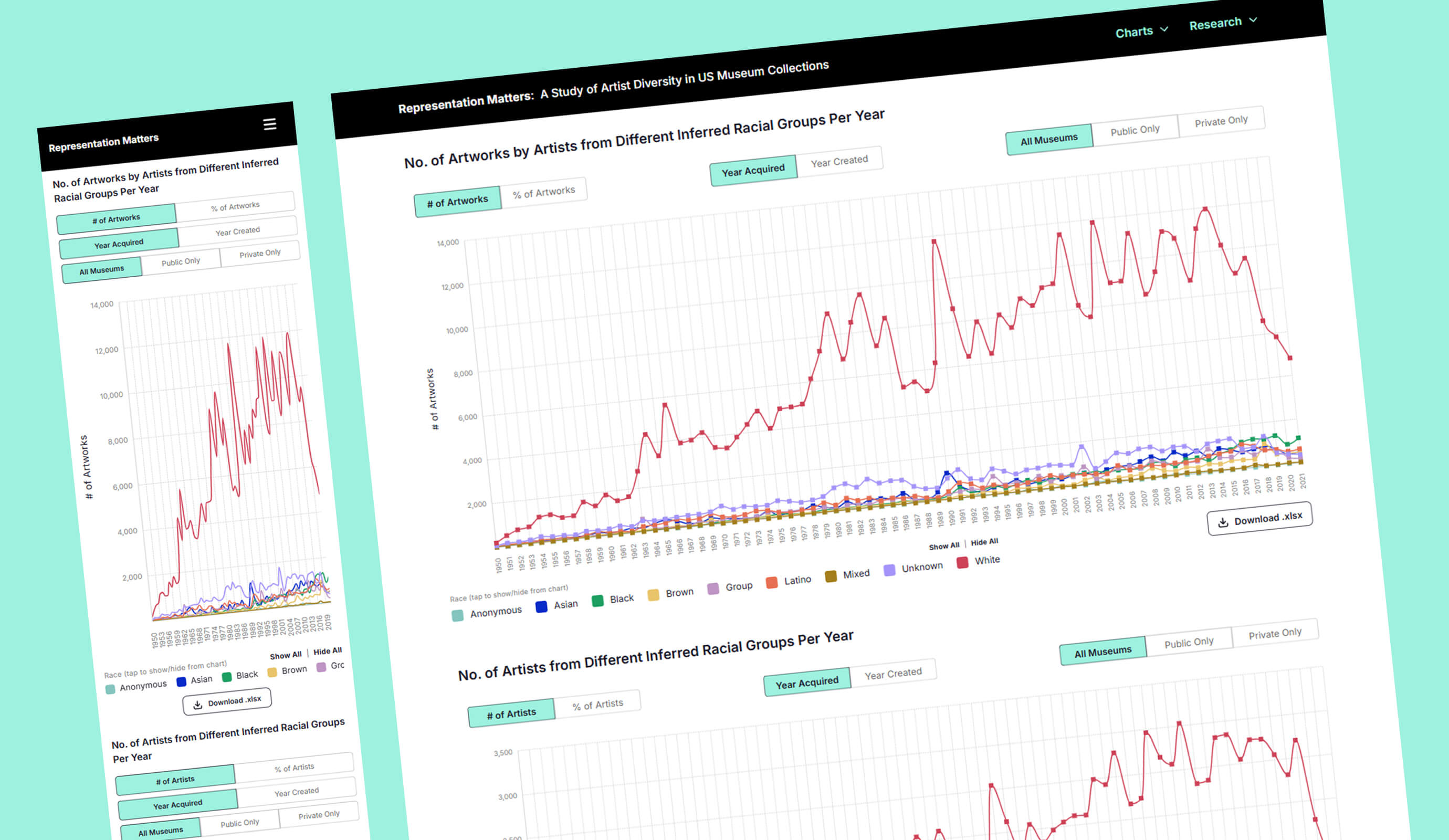Viewport: 1449px width, 840px height.
Task: Toggle the Latino legend square marker
Action: tap(772, 582)
